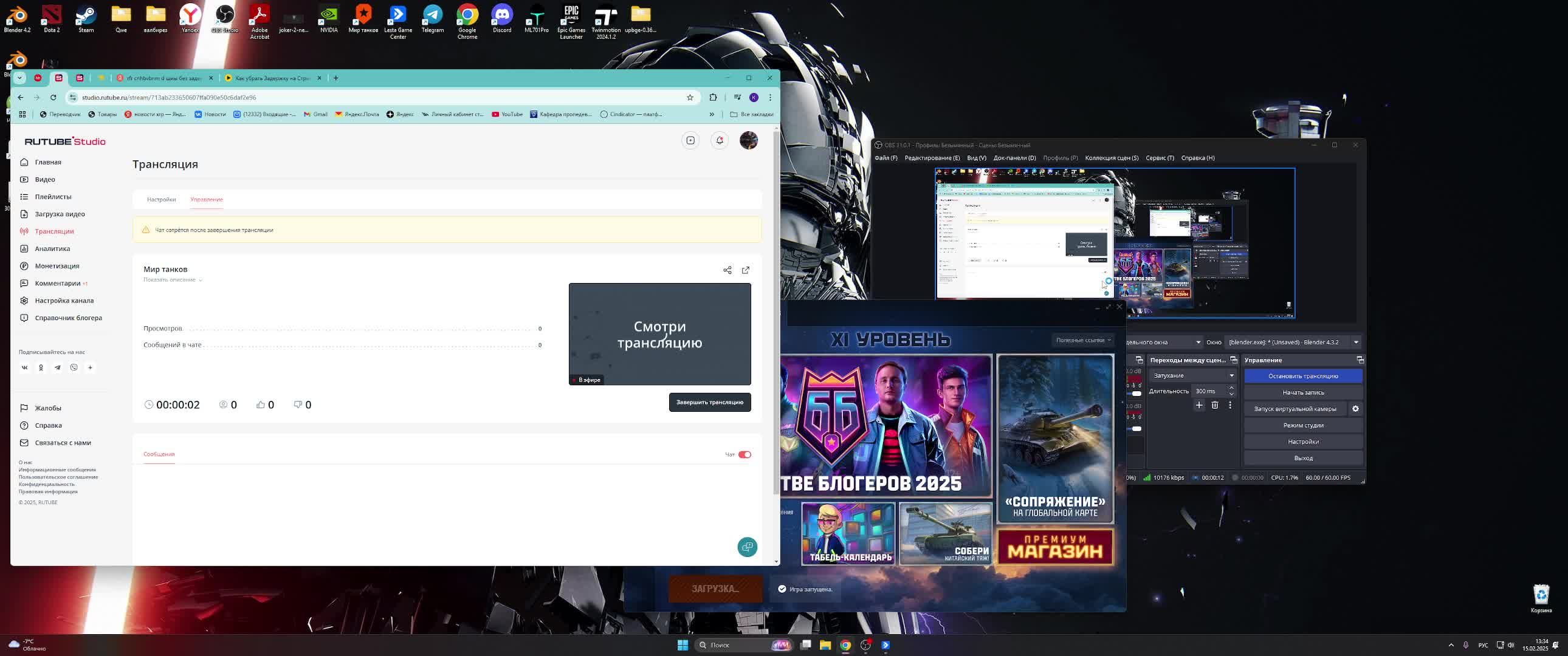Open the chat support bubble icon

(x=748, y=547)
